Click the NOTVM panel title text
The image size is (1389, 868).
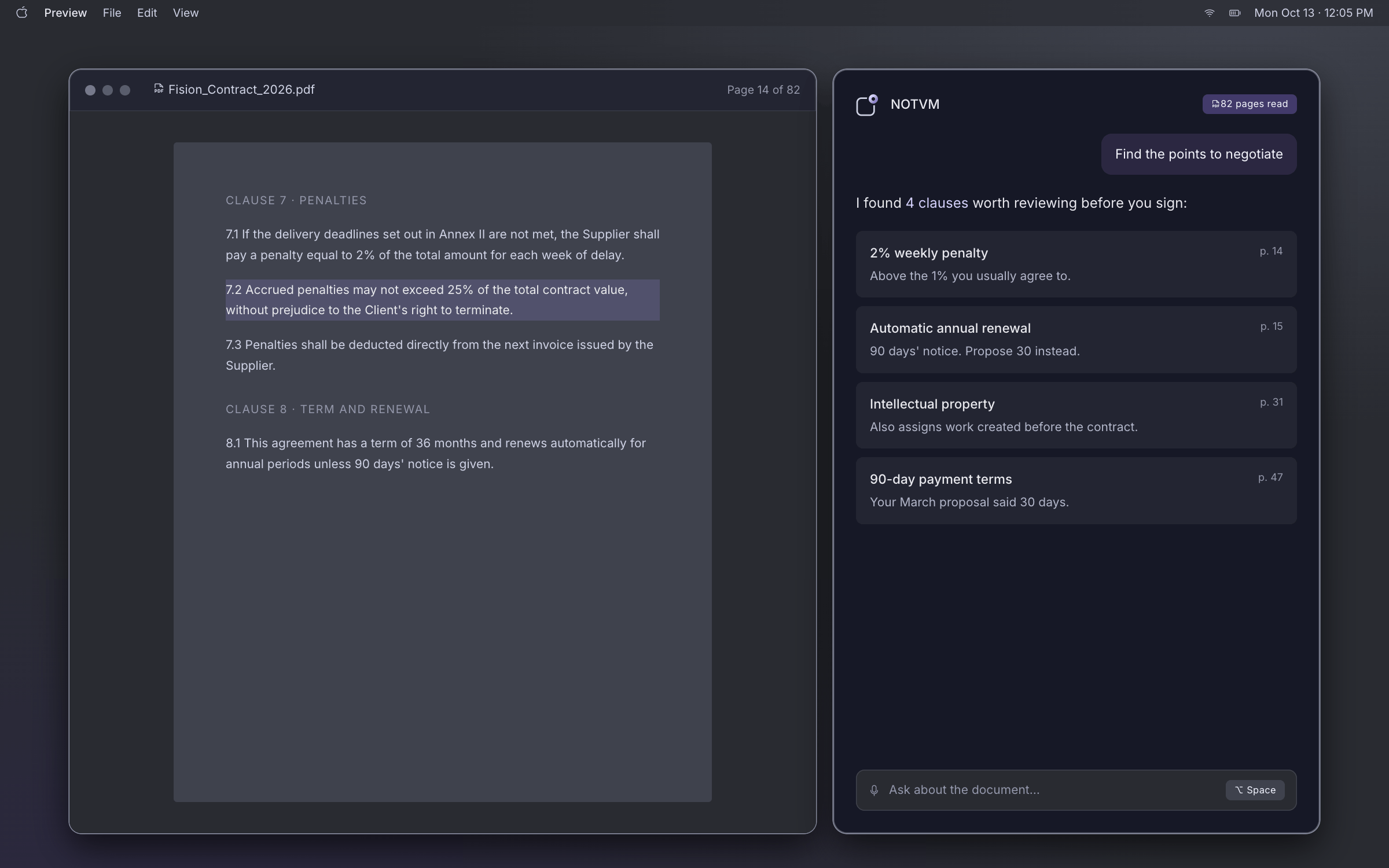coord(914,104)
